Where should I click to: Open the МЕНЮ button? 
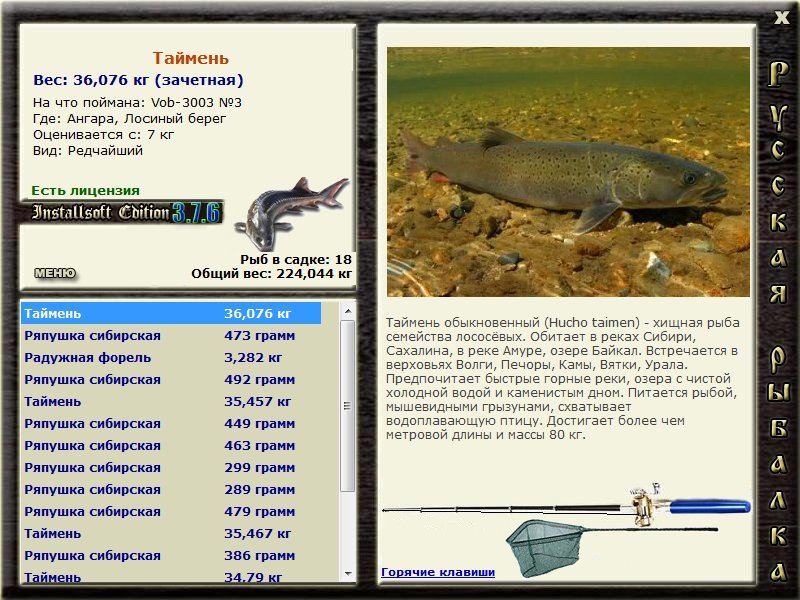click(54, 273)
